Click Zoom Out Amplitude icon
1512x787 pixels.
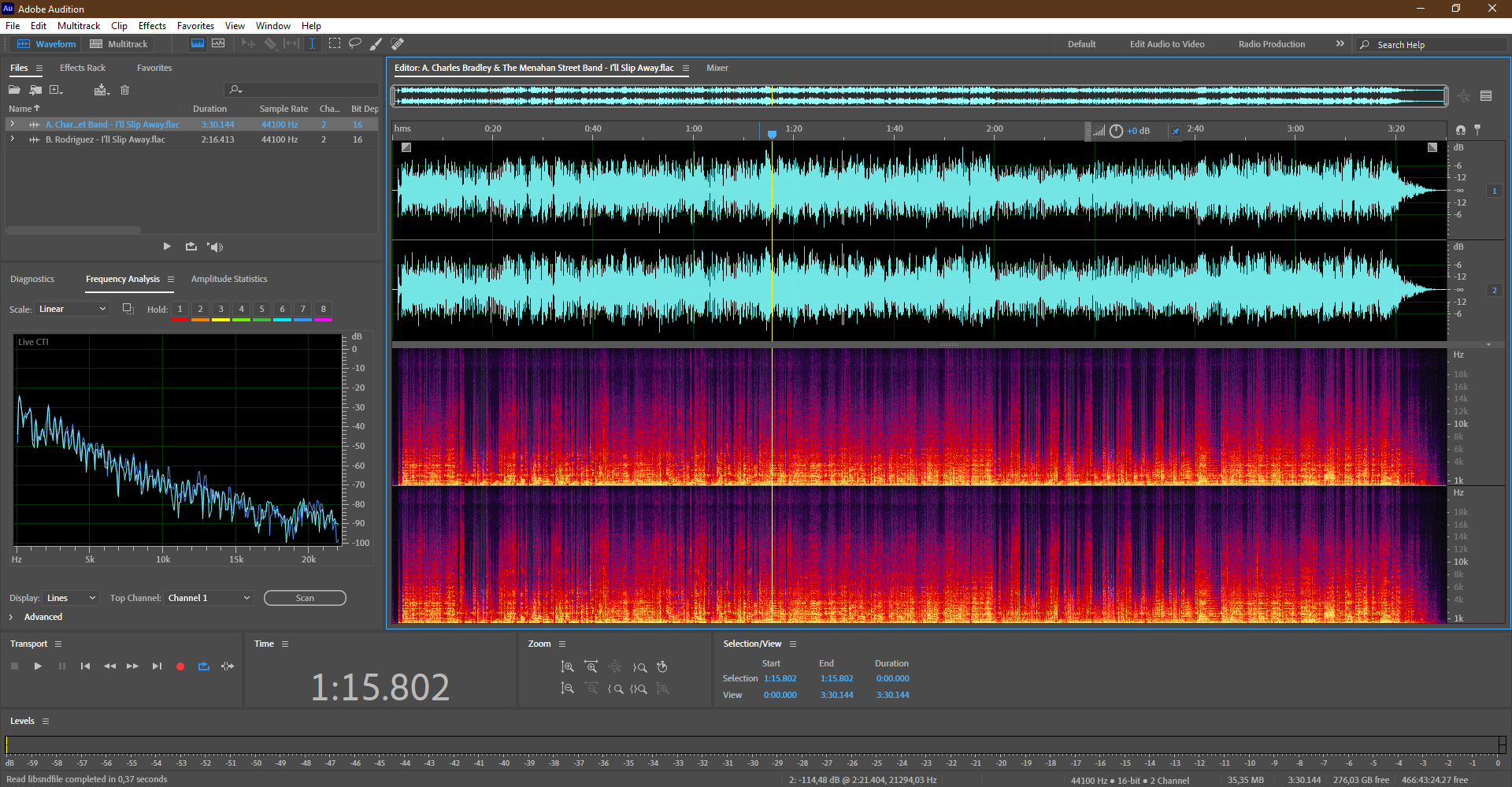tap(567, 689)
